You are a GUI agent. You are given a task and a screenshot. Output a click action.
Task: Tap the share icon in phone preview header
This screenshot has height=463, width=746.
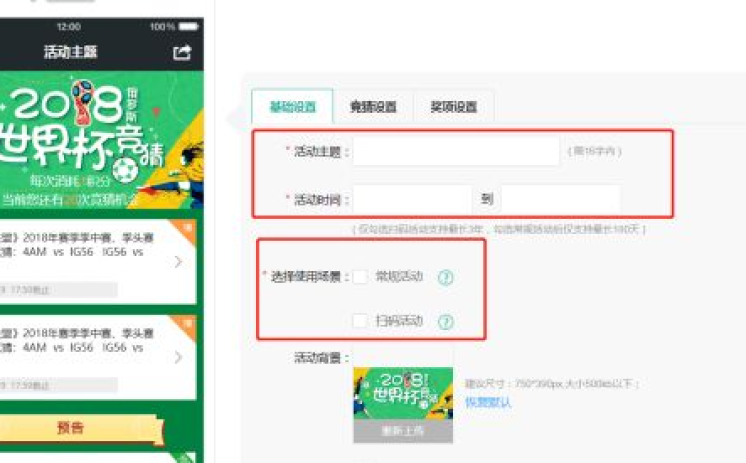182,52
